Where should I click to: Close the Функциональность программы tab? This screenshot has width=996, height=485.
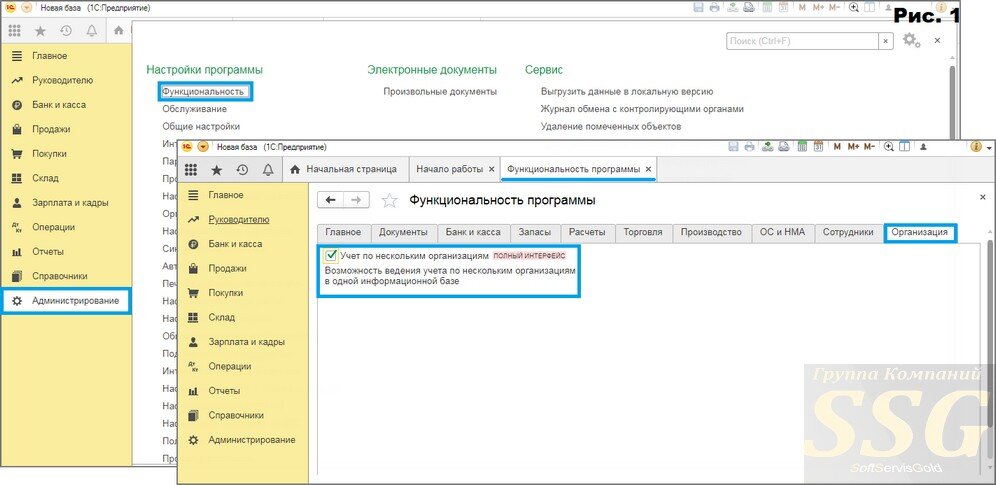click(648, 169)
